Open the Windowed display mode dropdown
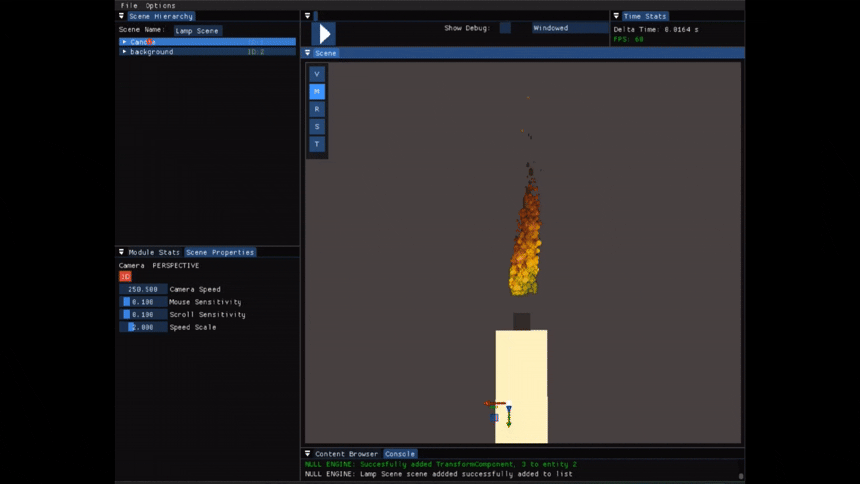Viewport: 860px width, 484px height. (569, 28)
